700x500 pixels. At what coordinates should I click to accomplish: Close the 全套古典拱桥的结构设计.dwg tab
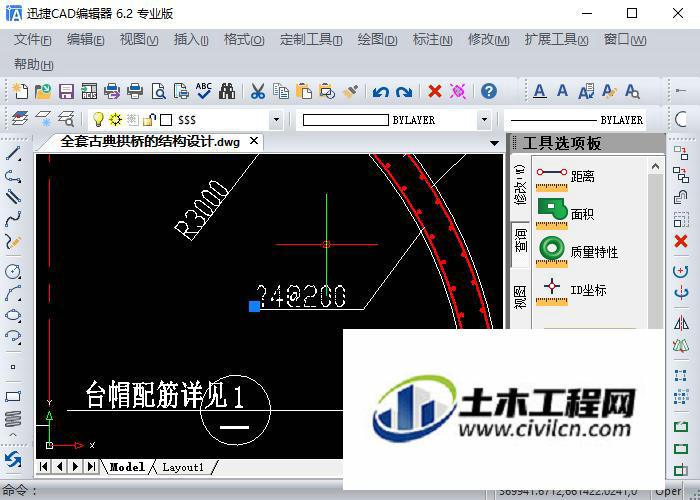click(254, 141)
